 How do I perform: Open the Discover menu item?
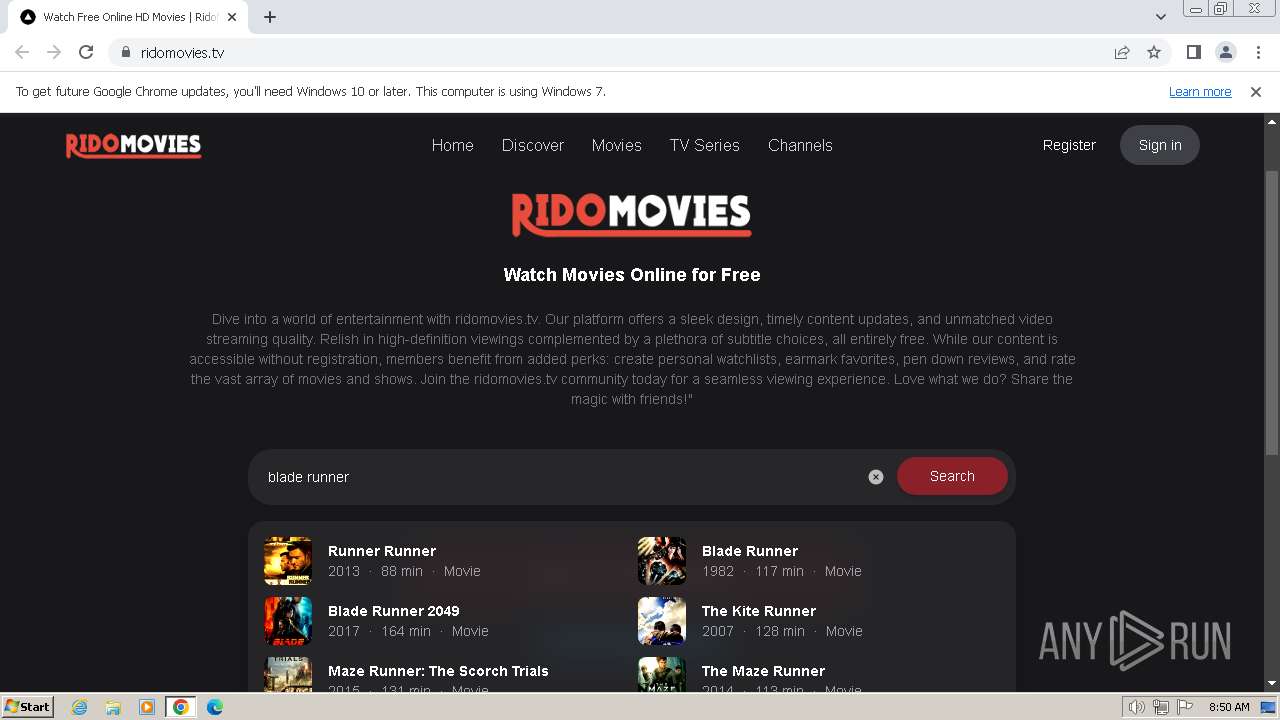(533, 145)
